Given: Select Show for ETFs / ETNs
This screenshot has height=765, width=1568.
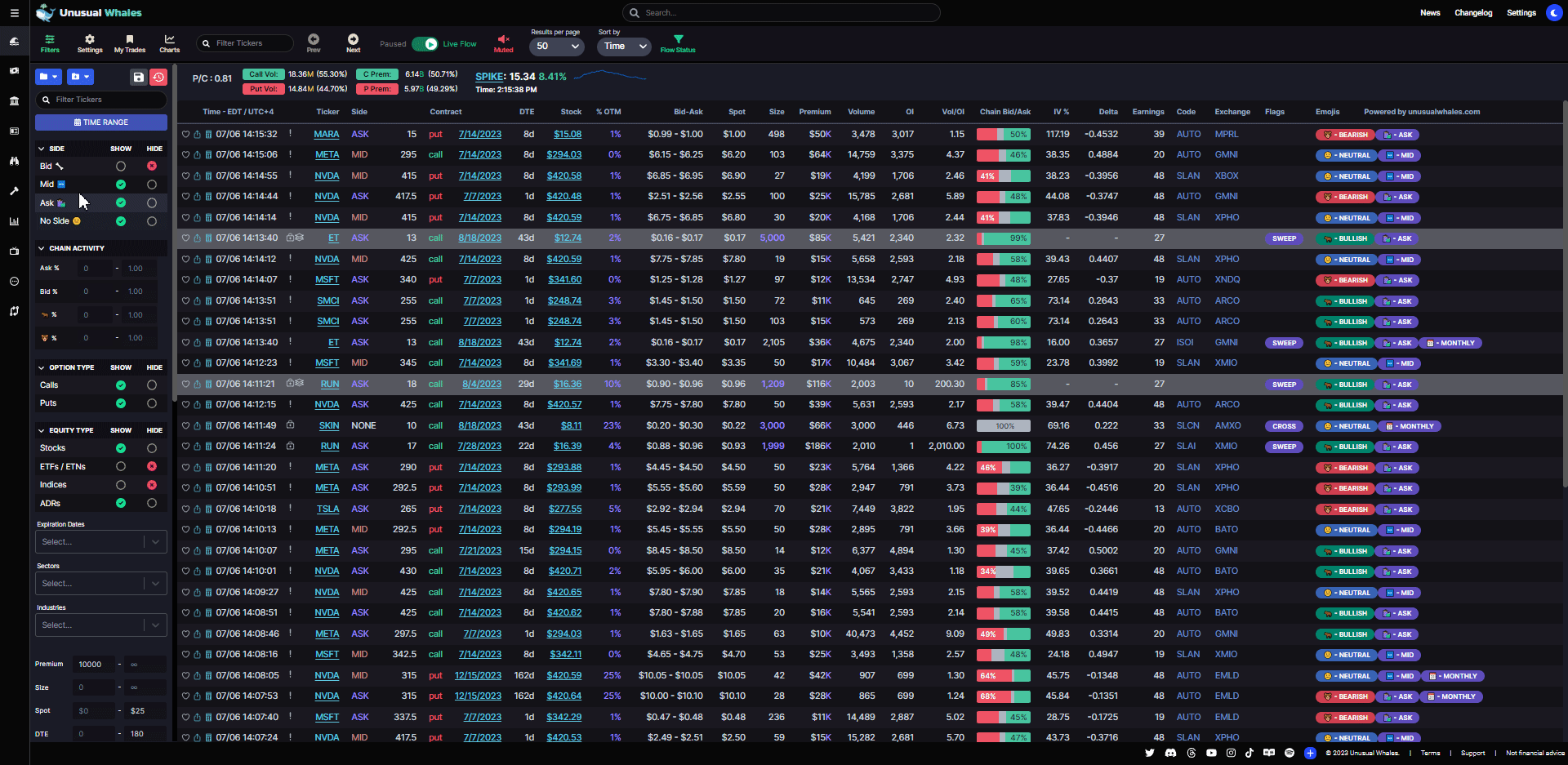Looking at the screenshot, I should [121, 466].
